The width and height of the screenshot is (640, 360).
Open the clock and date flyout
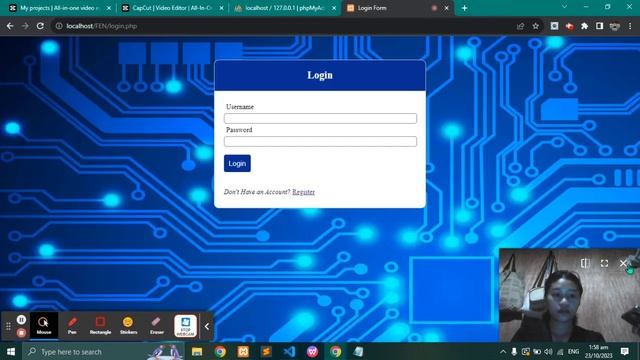(599, 351)
